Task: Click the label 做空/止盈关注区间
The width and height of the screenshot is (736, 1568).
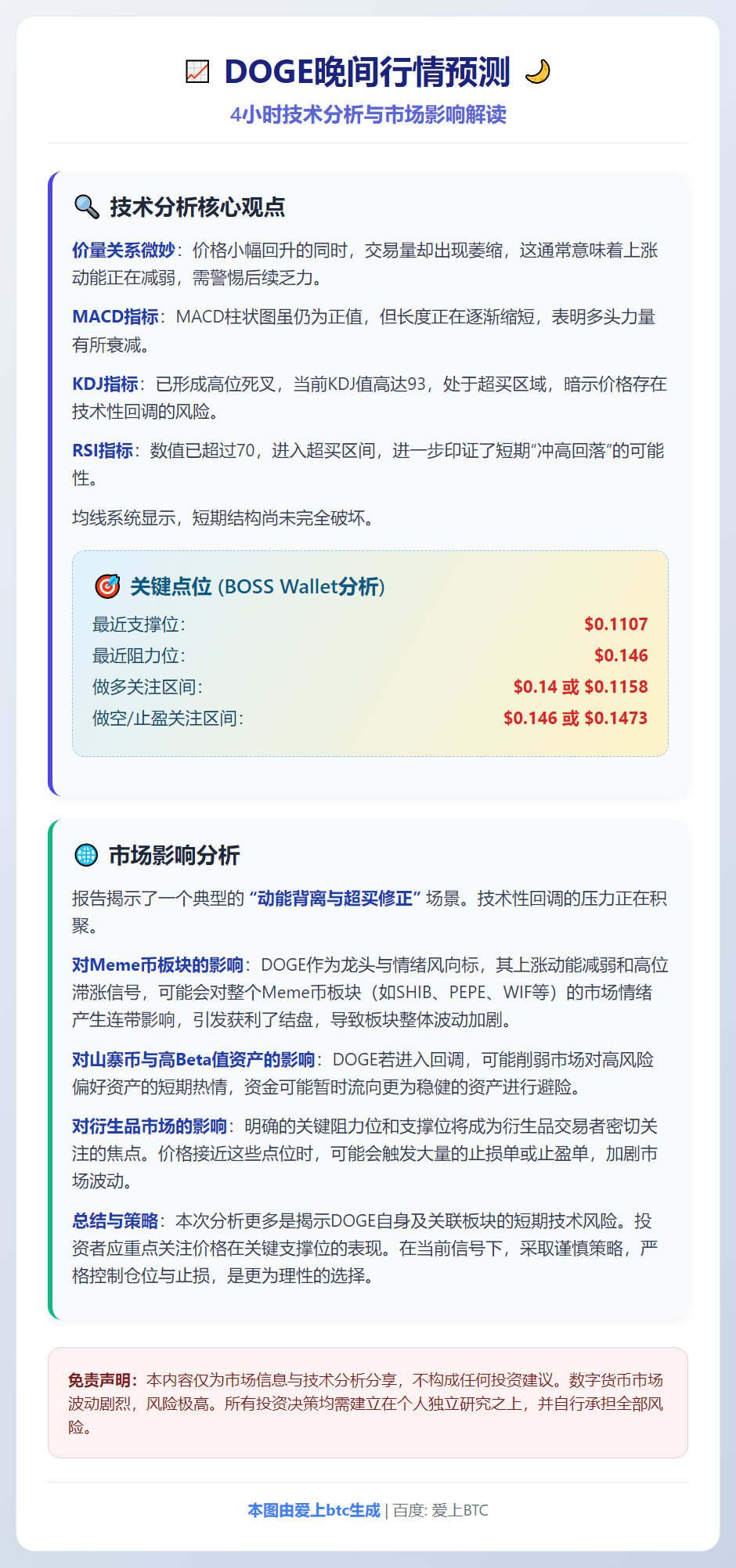Action: coord(168,719)
